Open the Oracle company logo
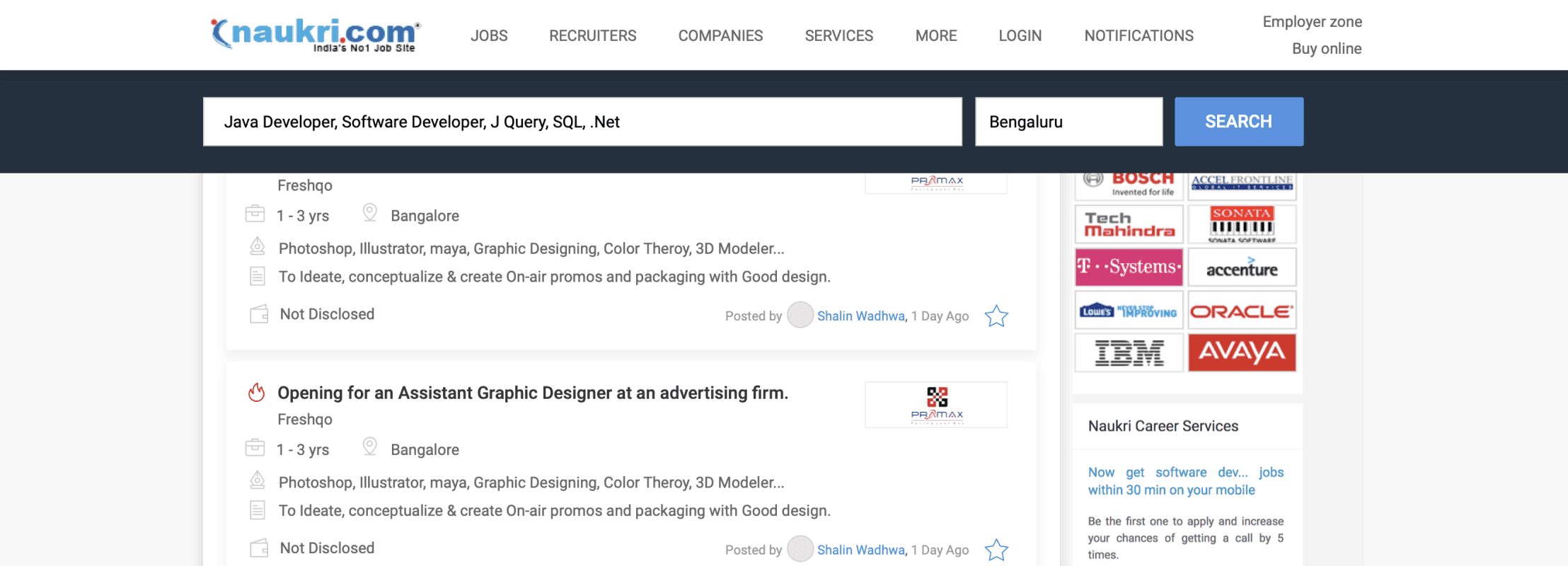Viewport: 1568px width, 566px height. coord(1242,310)
